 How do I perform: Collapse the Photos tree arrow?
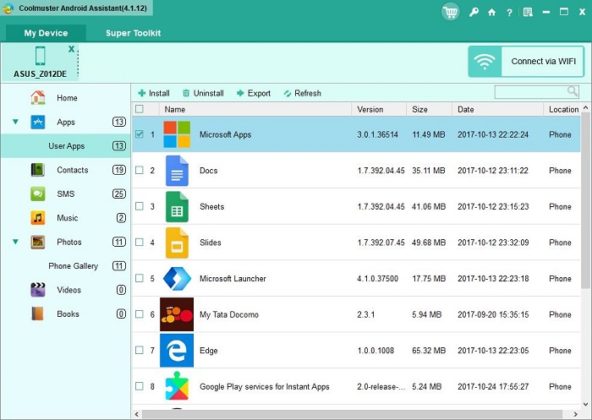coord(15,241)
